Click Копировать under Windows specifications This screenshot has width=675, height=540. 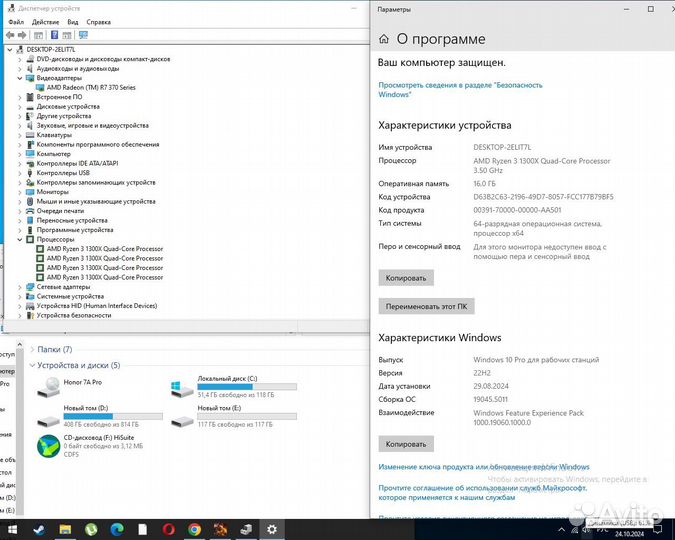(406, 444)
